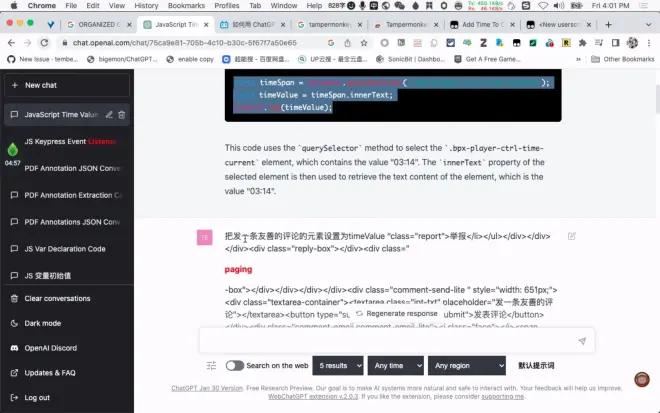Open JS Keypress Event Listener conversation
This screenshot has width=660, height=413.
pos(70,141)
